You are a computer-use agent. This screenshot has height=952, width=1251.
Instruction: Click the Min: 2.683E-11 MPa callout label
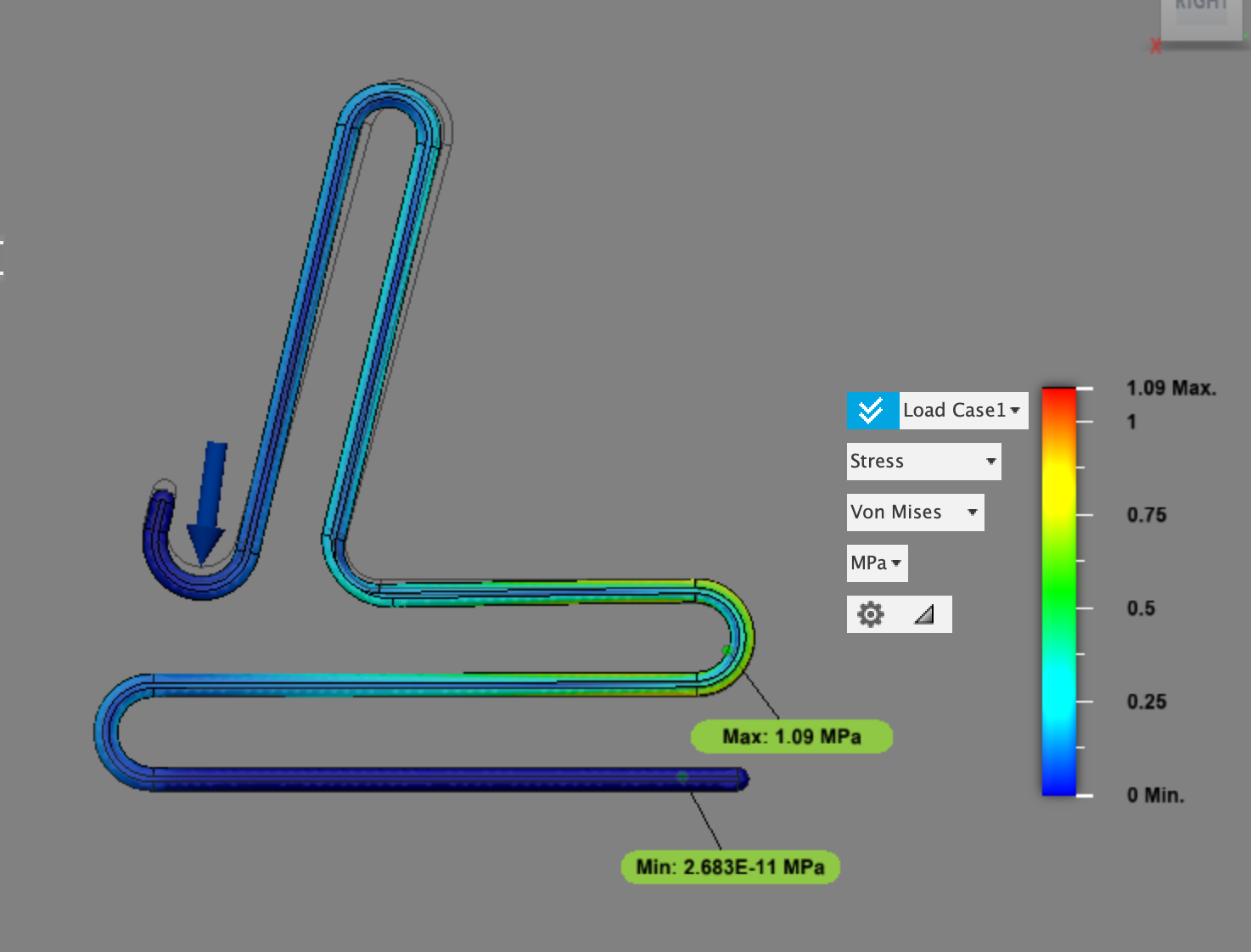pyautogui.click(x=731, y=867)
